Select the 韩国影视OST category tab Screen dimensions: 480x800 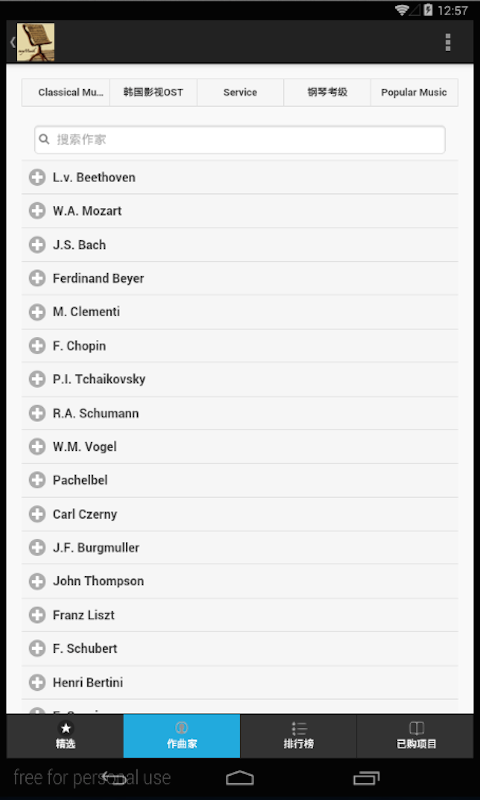pos(153,92)
